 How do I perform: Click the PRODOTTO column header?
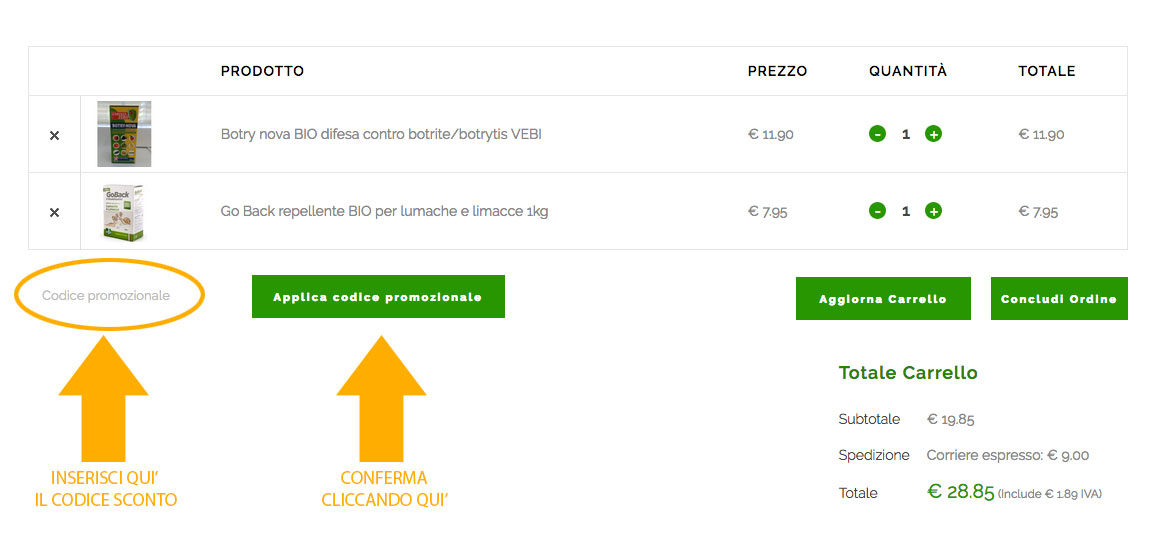[x=262, y=71]
